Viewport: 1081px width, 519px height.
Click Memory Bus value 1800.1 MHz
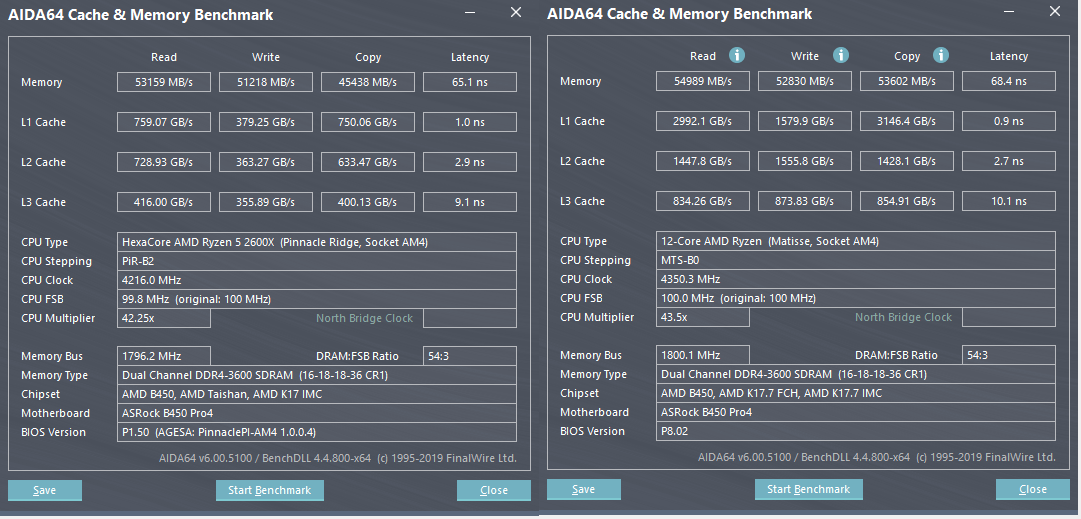[x=703, y=355]
